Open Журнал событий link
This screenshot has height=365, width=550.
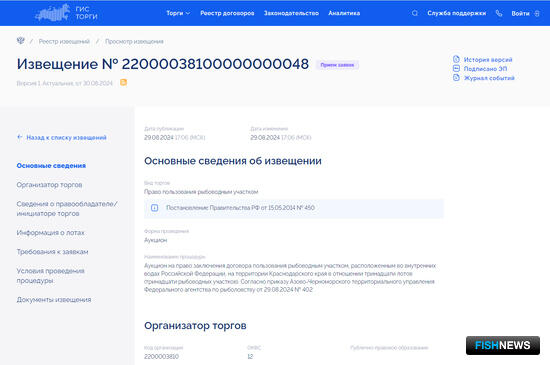click(489, 78)
